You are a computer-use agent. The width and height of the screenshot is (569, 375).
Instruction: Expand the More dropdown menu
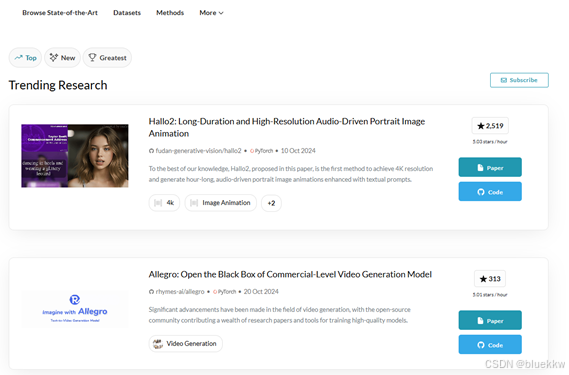click(211, 13)
